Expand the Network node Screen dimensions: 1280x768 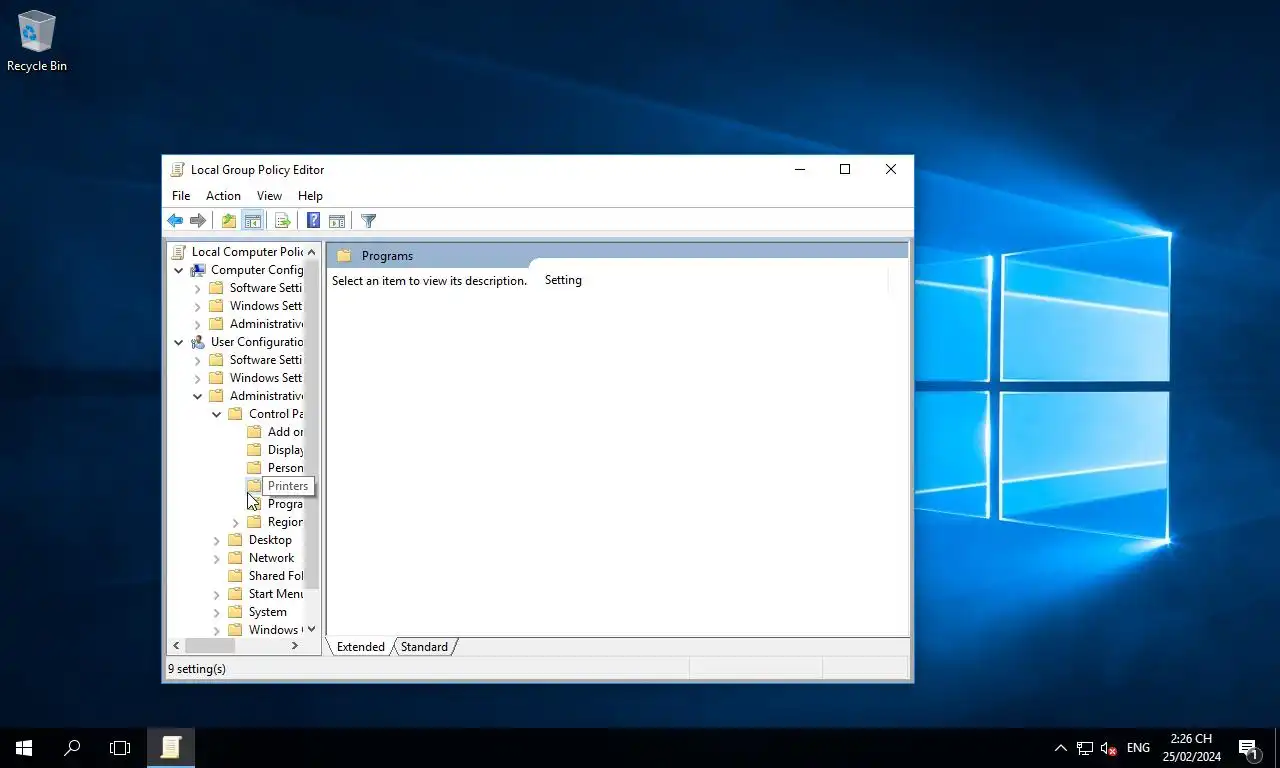click(x=217, y=558)
